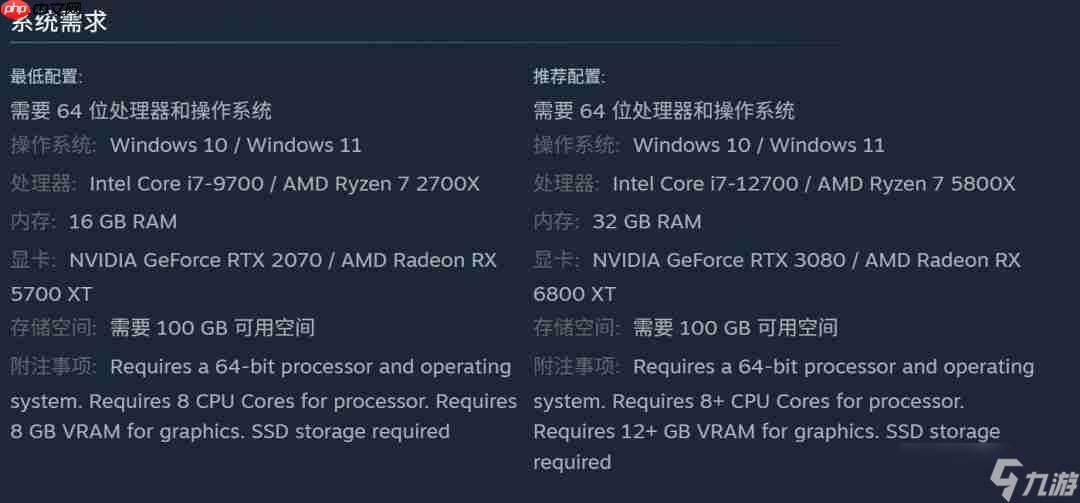Click Intel Core i7-12700 processor line
1080x503 pixels.
[814, 184]
